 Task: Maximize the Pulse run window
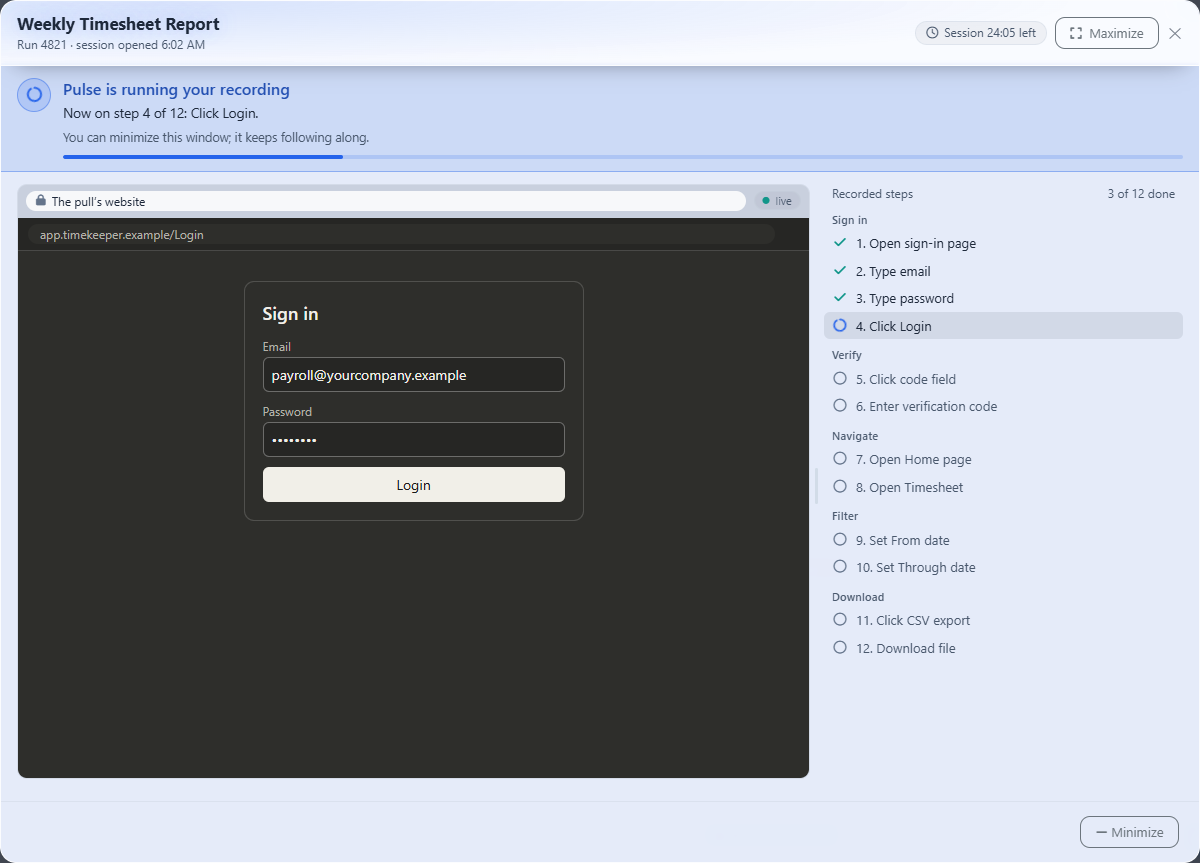1106,33
